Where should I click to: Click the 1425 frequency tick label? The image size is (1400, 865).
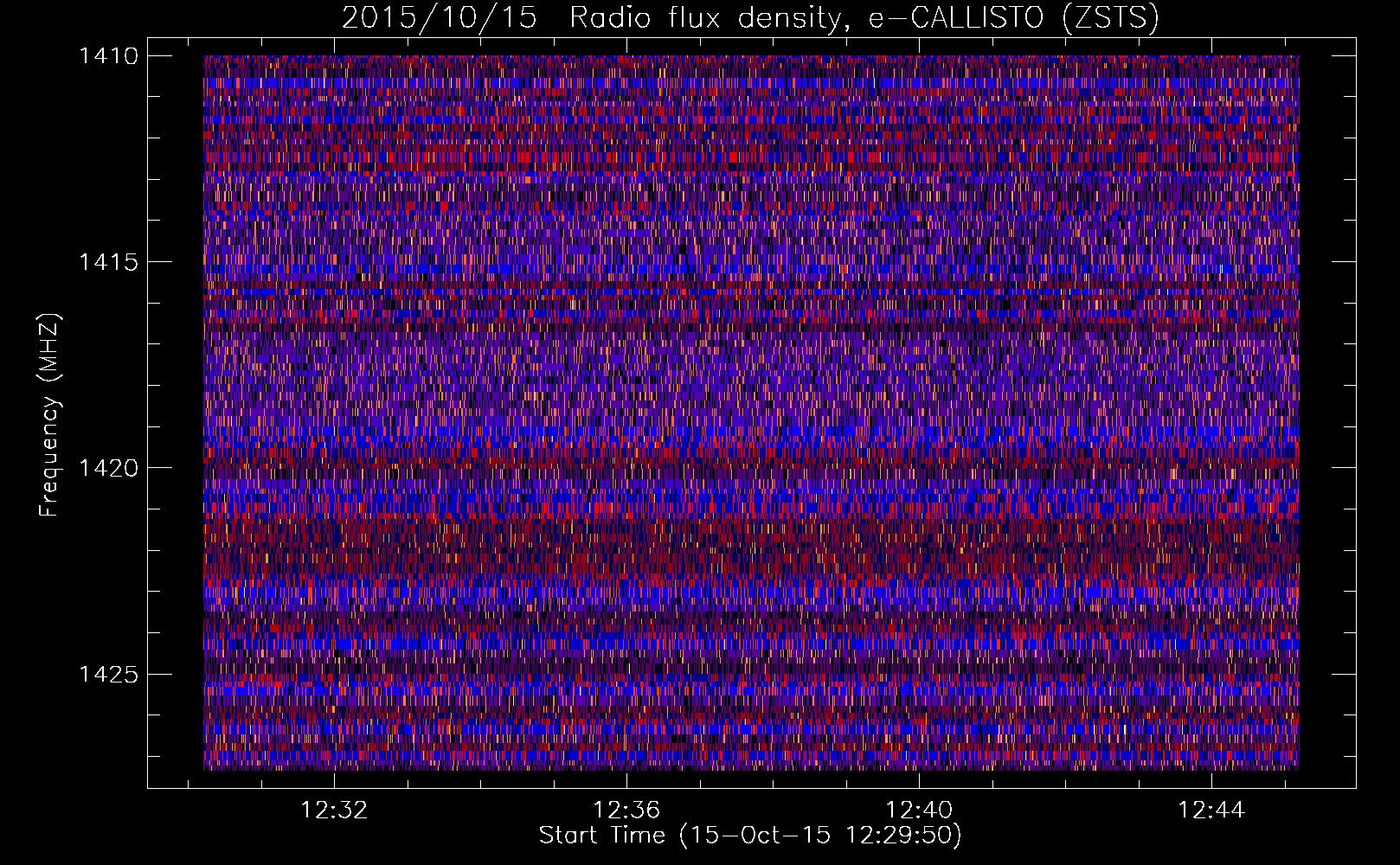109,674
